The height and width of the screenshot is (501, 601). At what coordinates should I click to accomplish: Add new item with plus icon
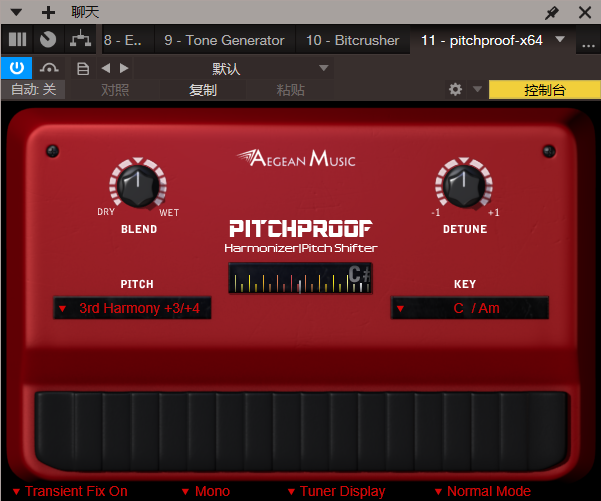click(x=48, y=13)
